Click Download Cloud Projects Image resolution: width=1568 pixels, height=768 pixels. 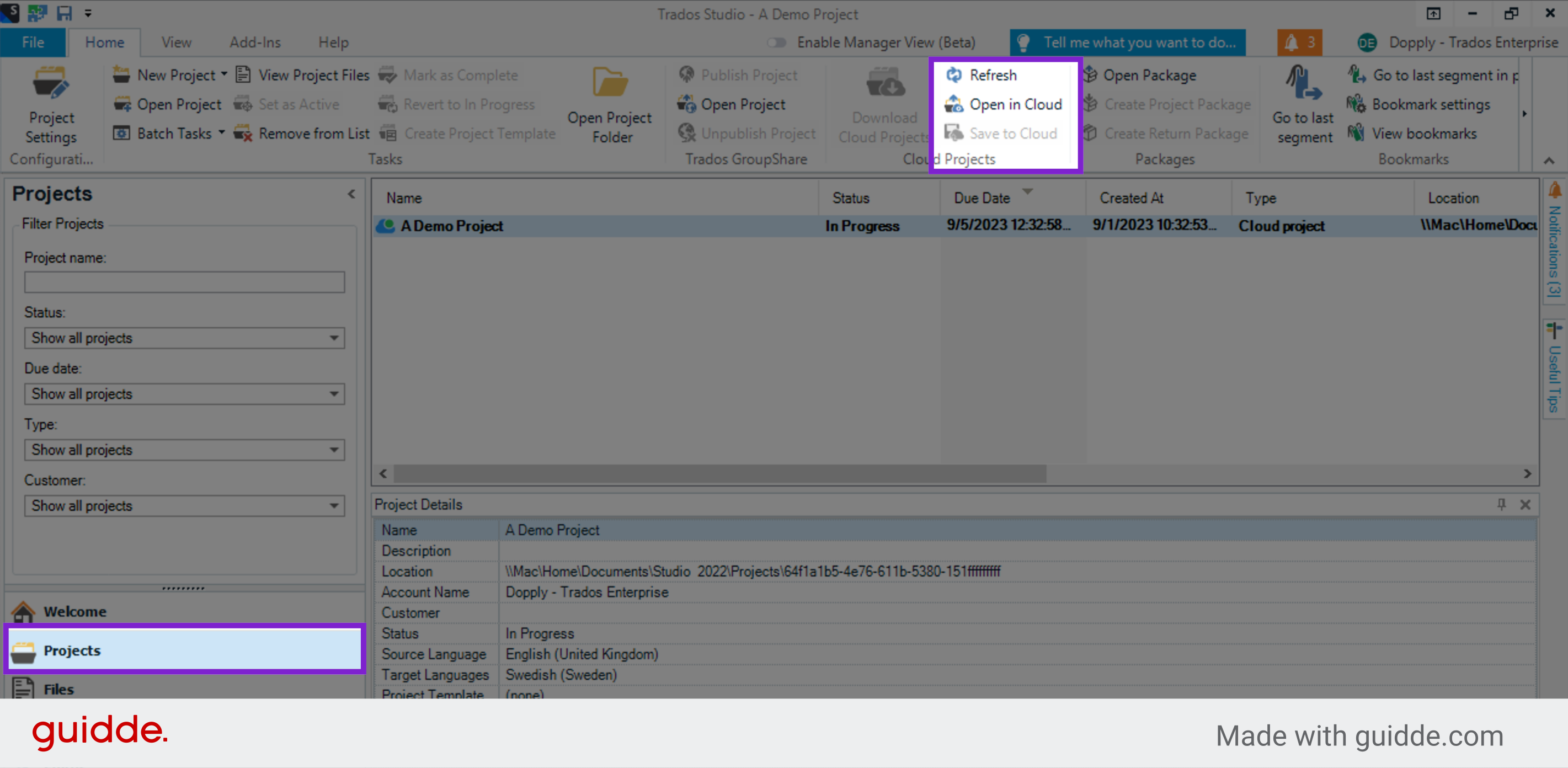pos(884,105)
